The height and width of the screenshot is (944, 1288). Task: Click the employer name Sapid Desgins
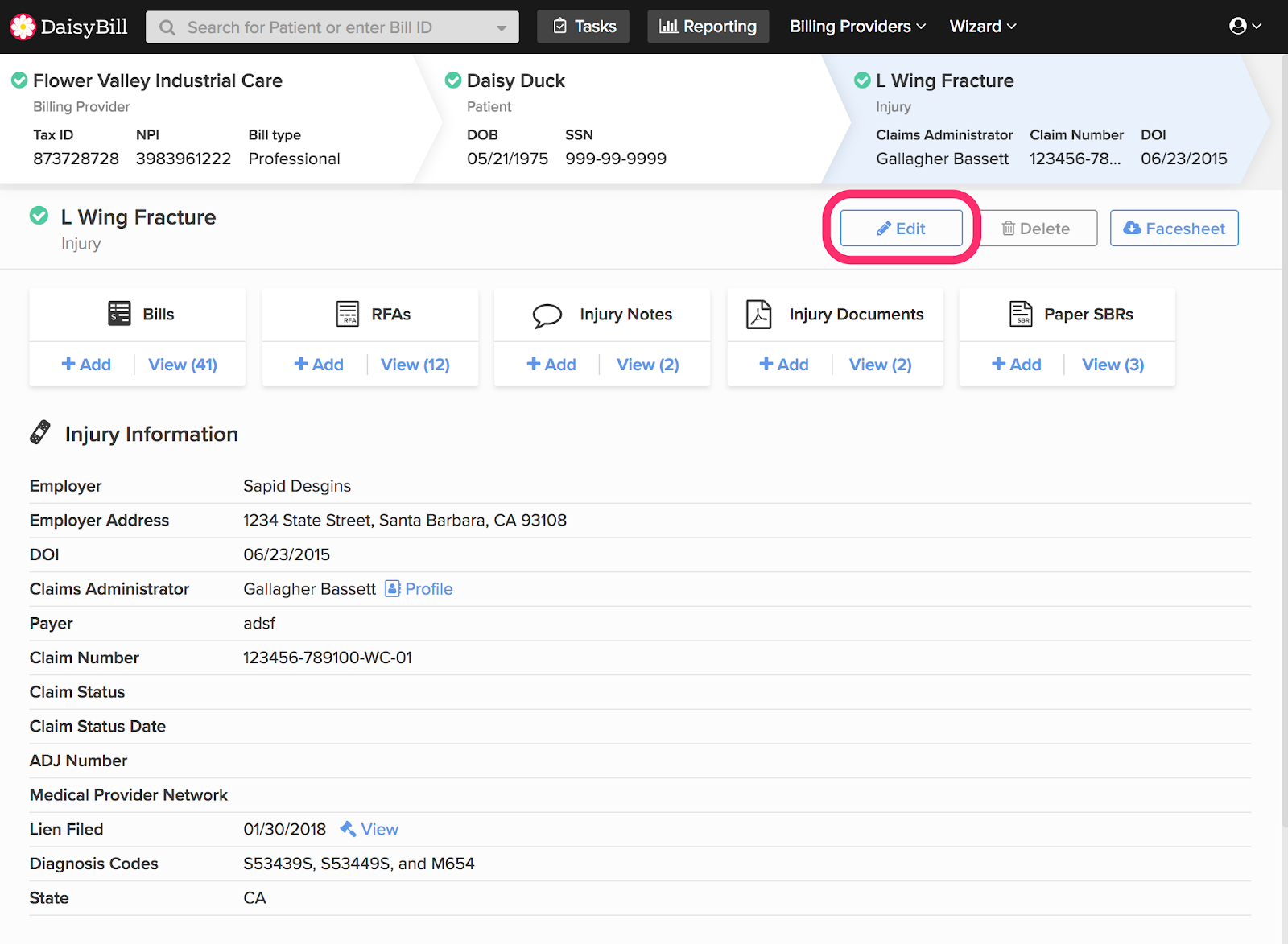tap(297, 486)
